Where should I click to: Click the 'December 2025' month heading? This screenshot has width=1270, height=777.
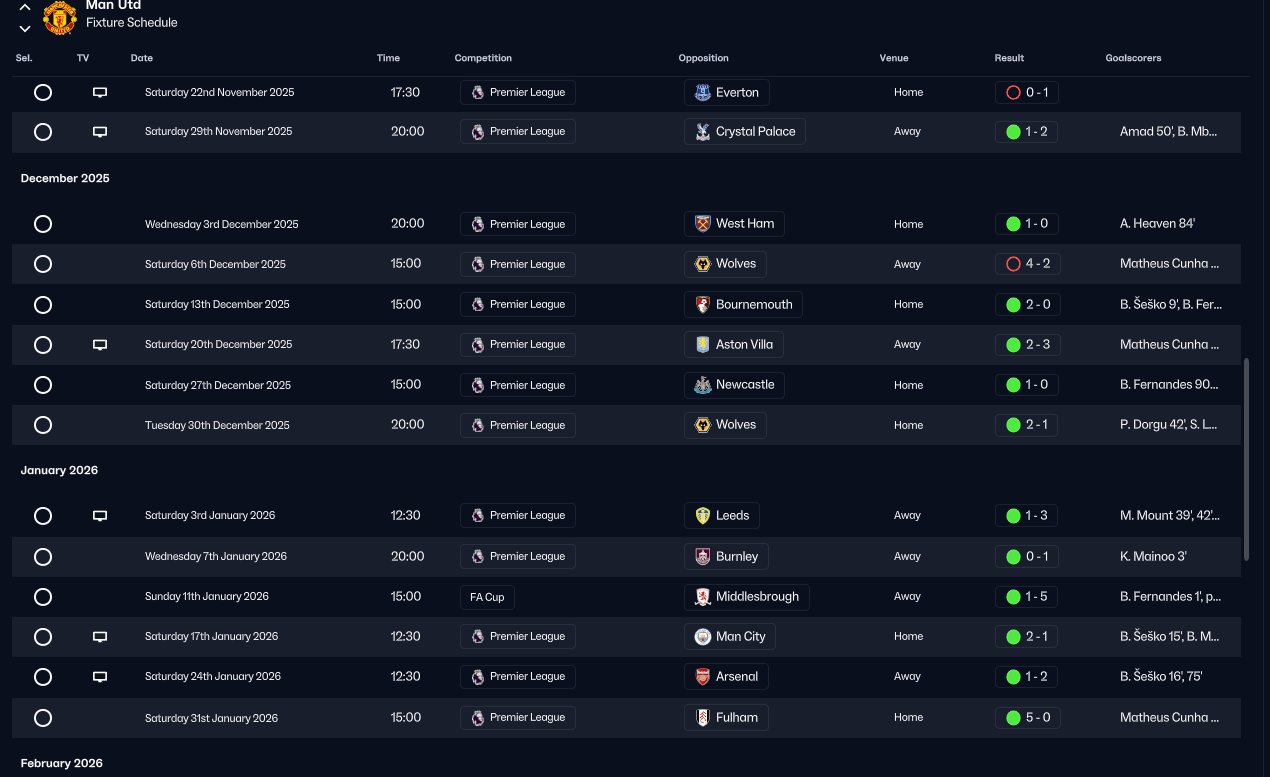[65, 178]
